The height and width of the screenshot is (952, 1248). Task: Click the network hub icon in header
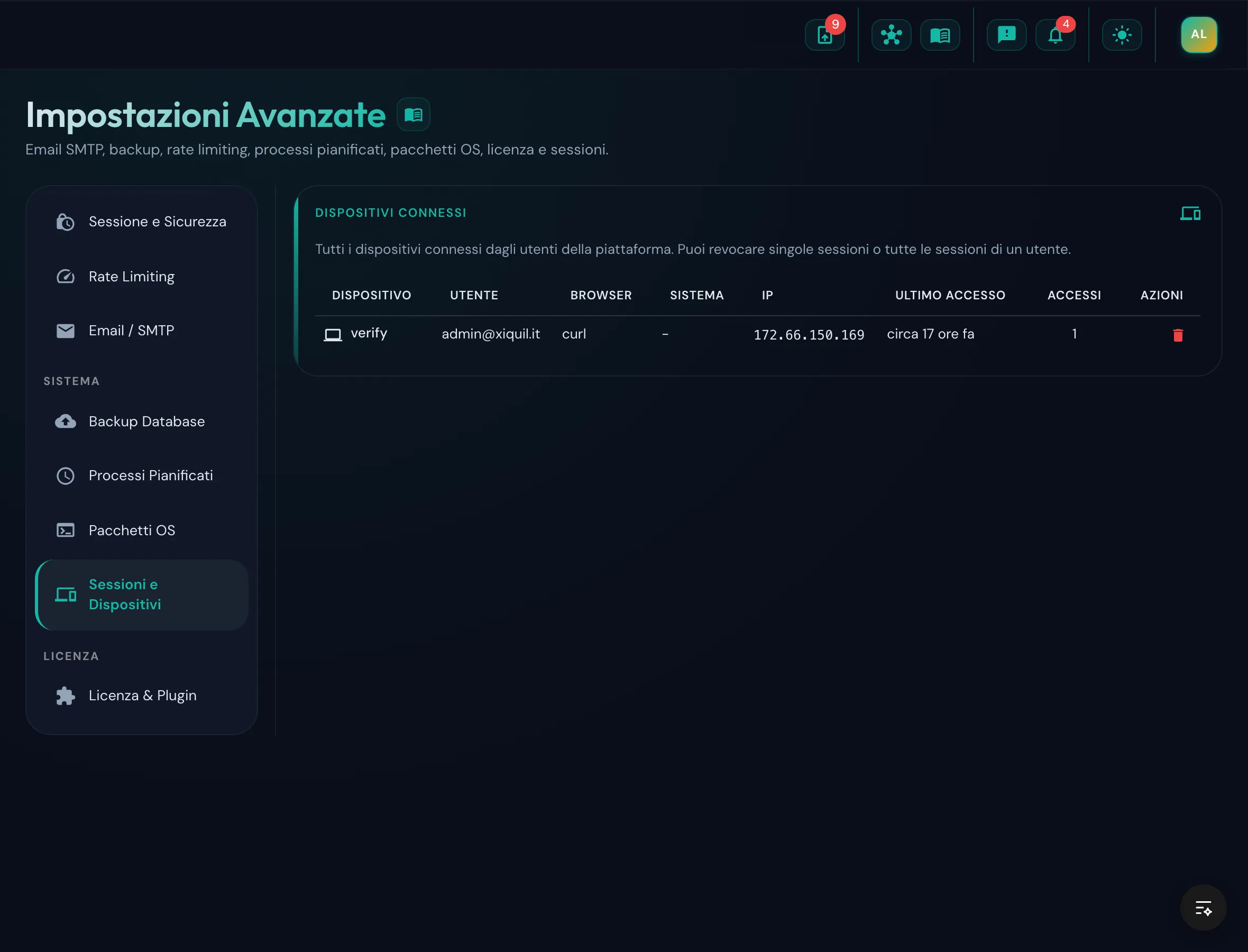point(891,35)
